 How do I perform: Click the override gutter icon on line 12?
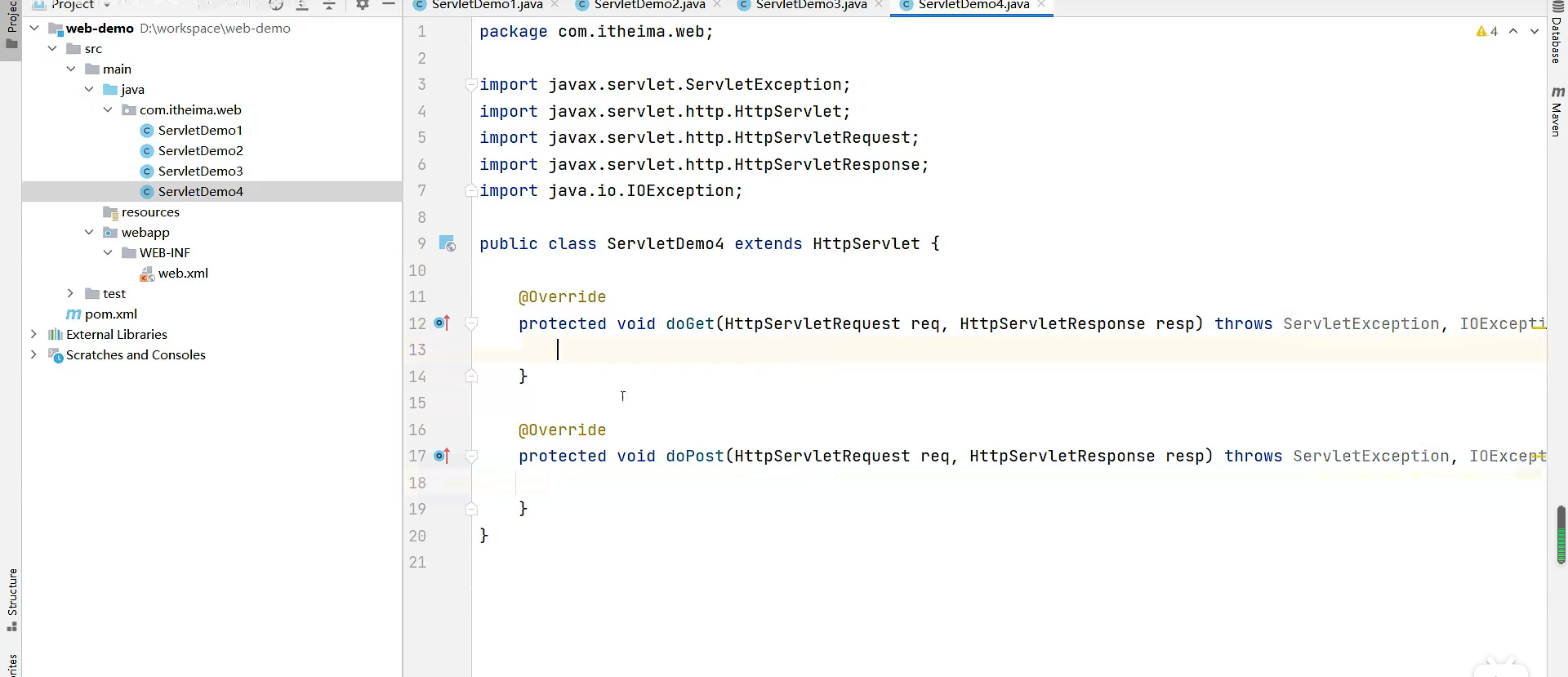(442, 323)
